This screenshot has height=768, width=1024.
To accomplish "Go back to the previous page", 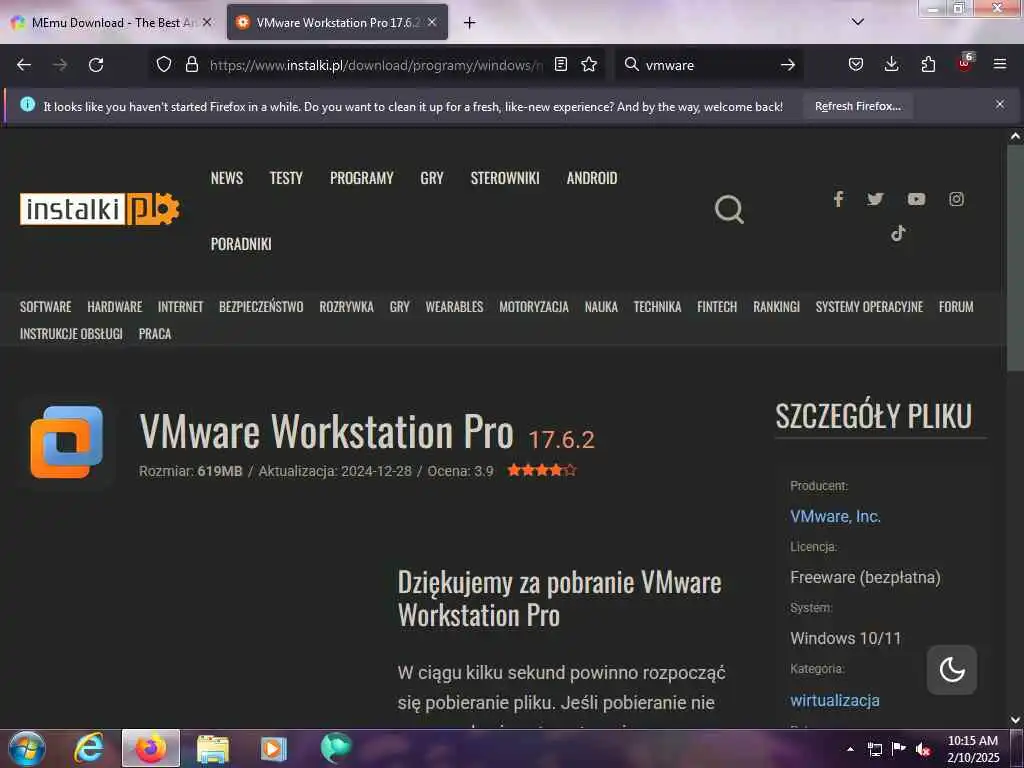I will [x=24, y=65].
